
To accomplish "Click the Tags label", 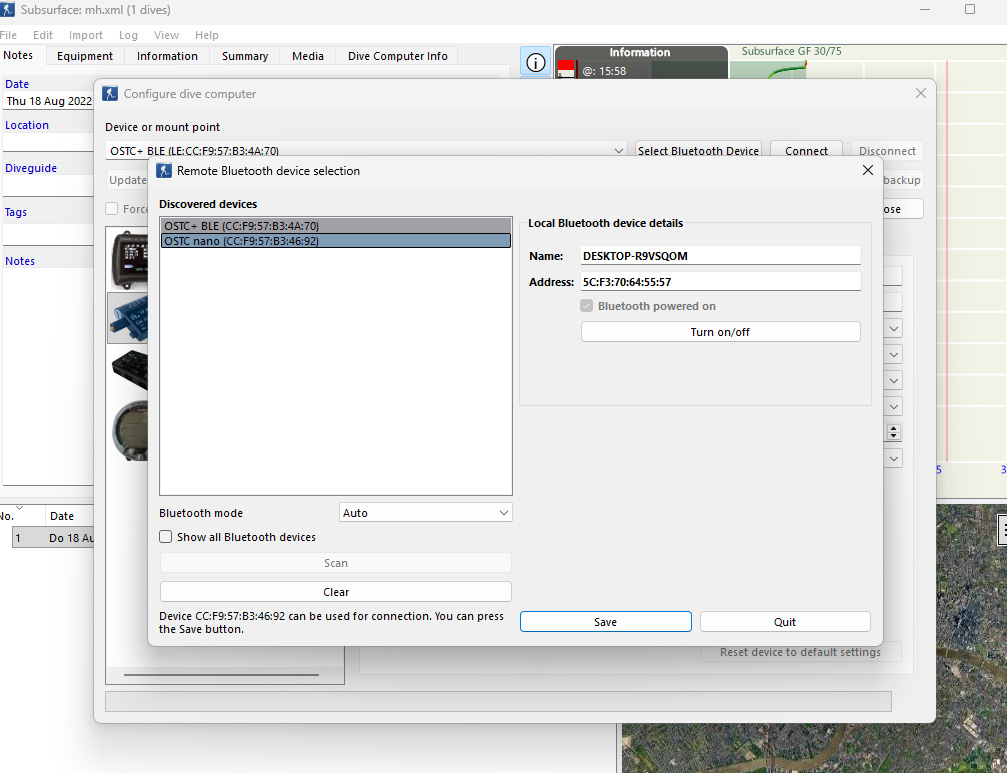I will [x=16, y=212].
